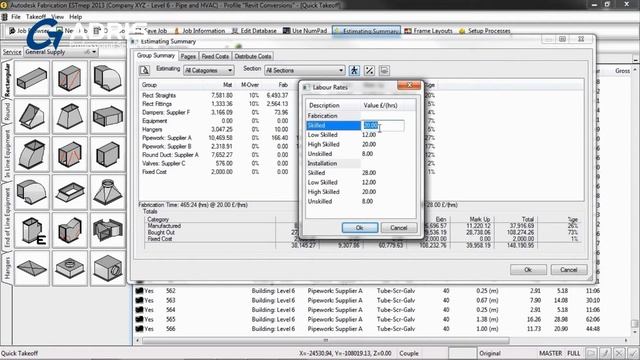
Task: Select the Group Summary tab
Action: pos(156,56)
